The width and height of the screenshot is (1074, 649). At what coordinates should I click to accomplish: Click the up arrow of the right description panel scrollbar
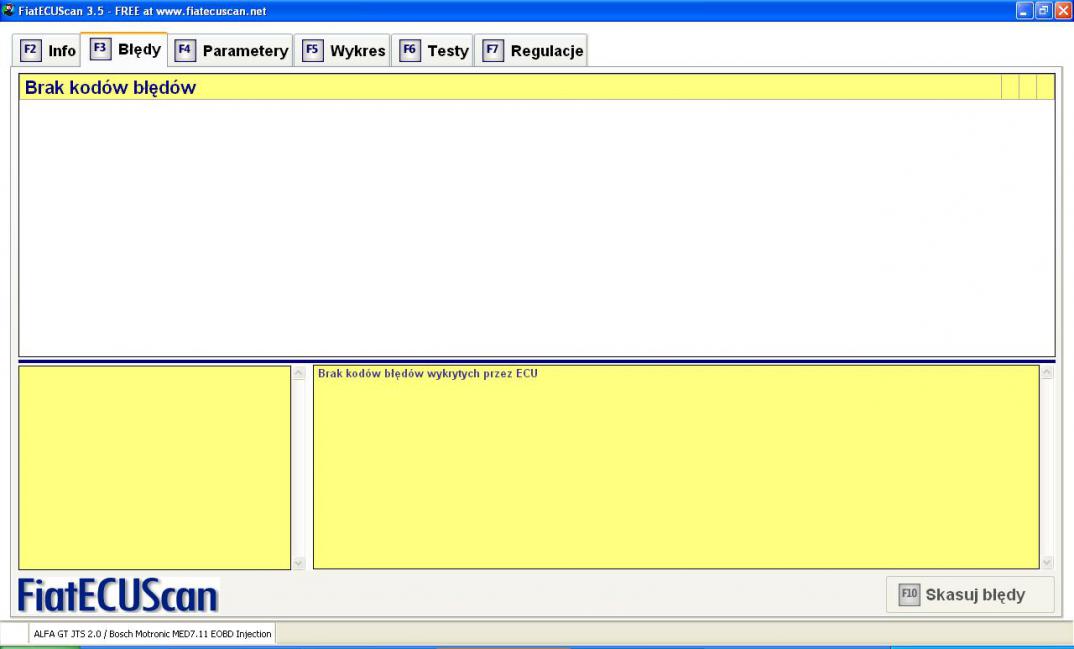pyautogui.click(x=1047, y=373)
